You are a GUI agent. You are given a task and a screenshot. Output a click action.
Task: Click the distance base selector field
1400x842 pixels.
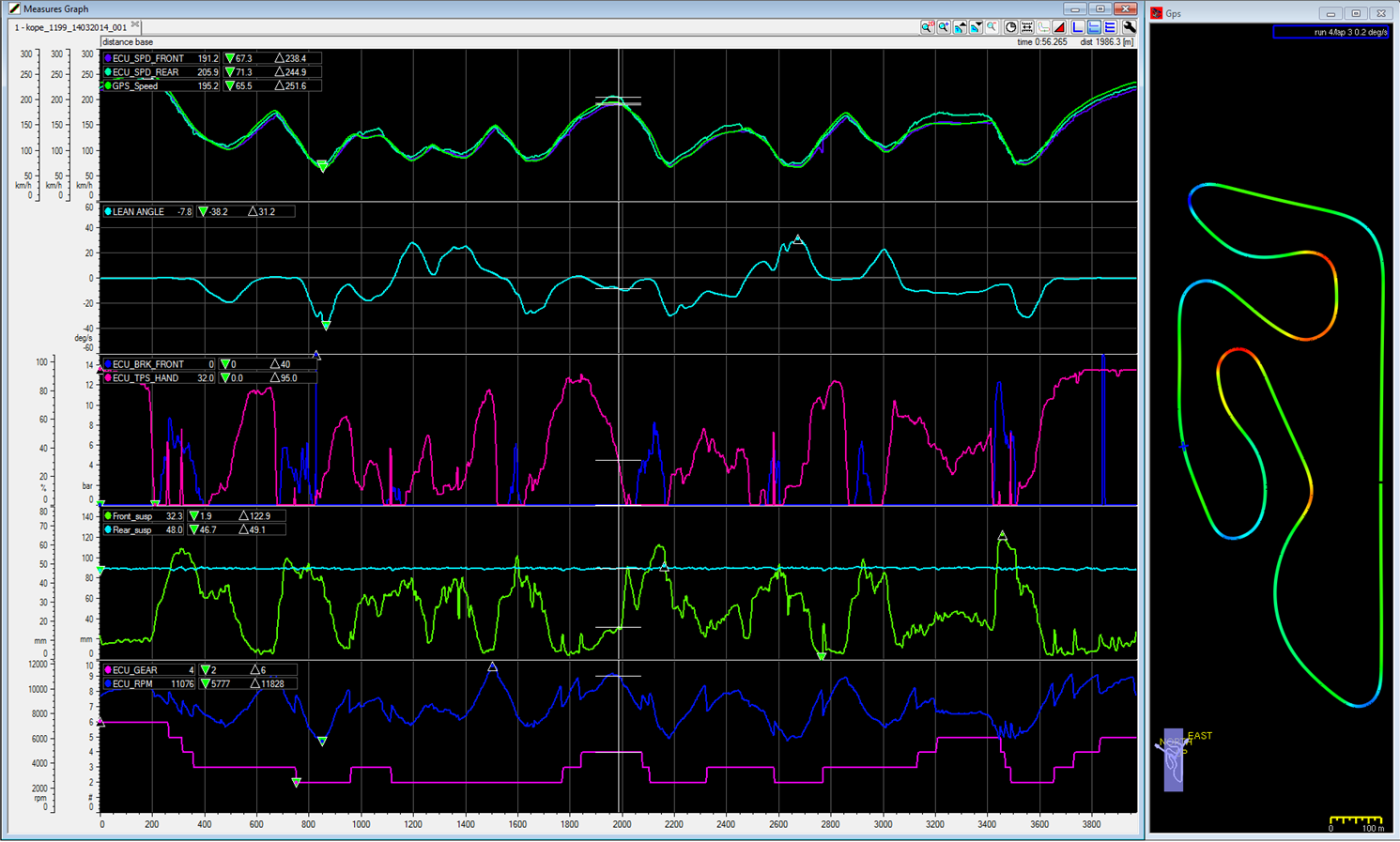point(128,42)
